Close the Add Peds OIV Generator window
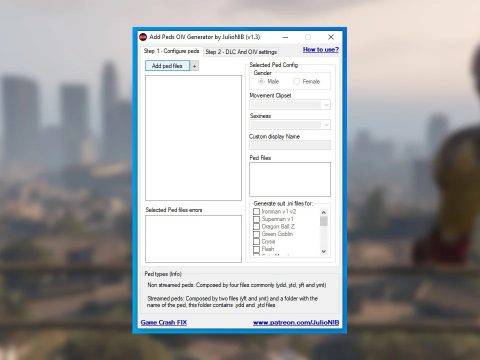The height and width of the screenshot is (360, 480). coord(331,37)
